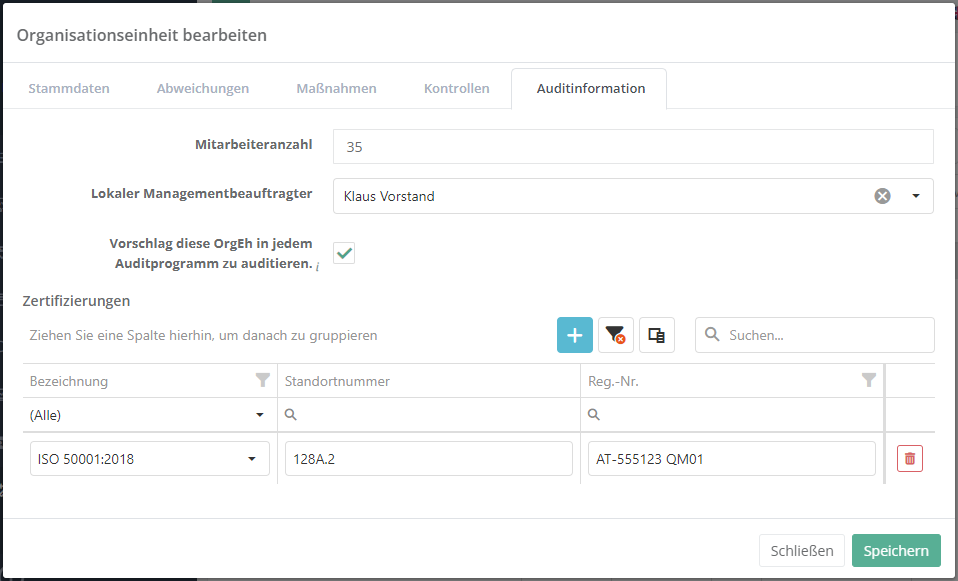
Task: Select the Kontrollen tab
Action: point(456,88)
